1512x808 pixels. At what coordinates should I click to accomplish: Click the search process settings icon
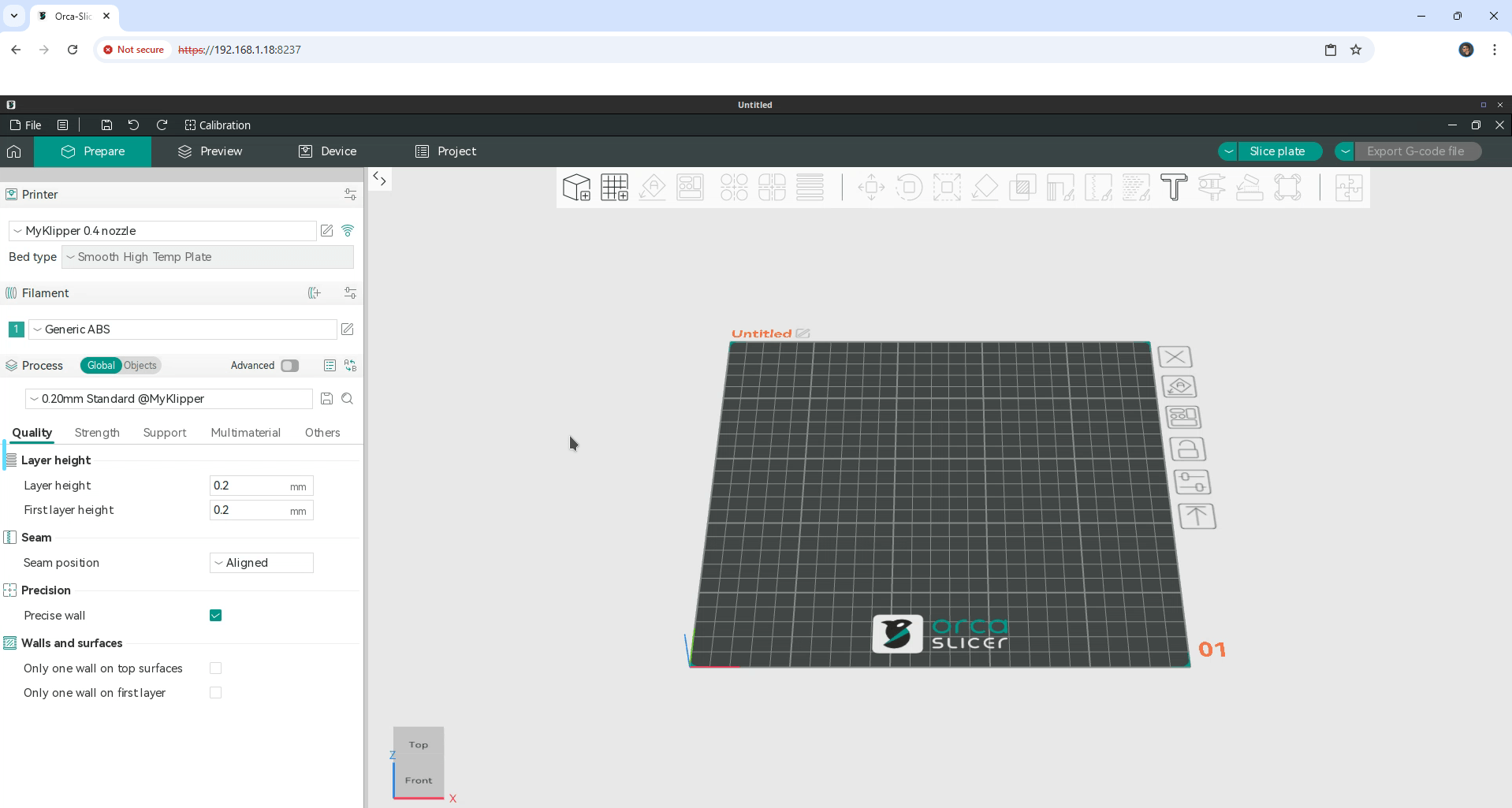pyautogui.click(x=347, y=399)
